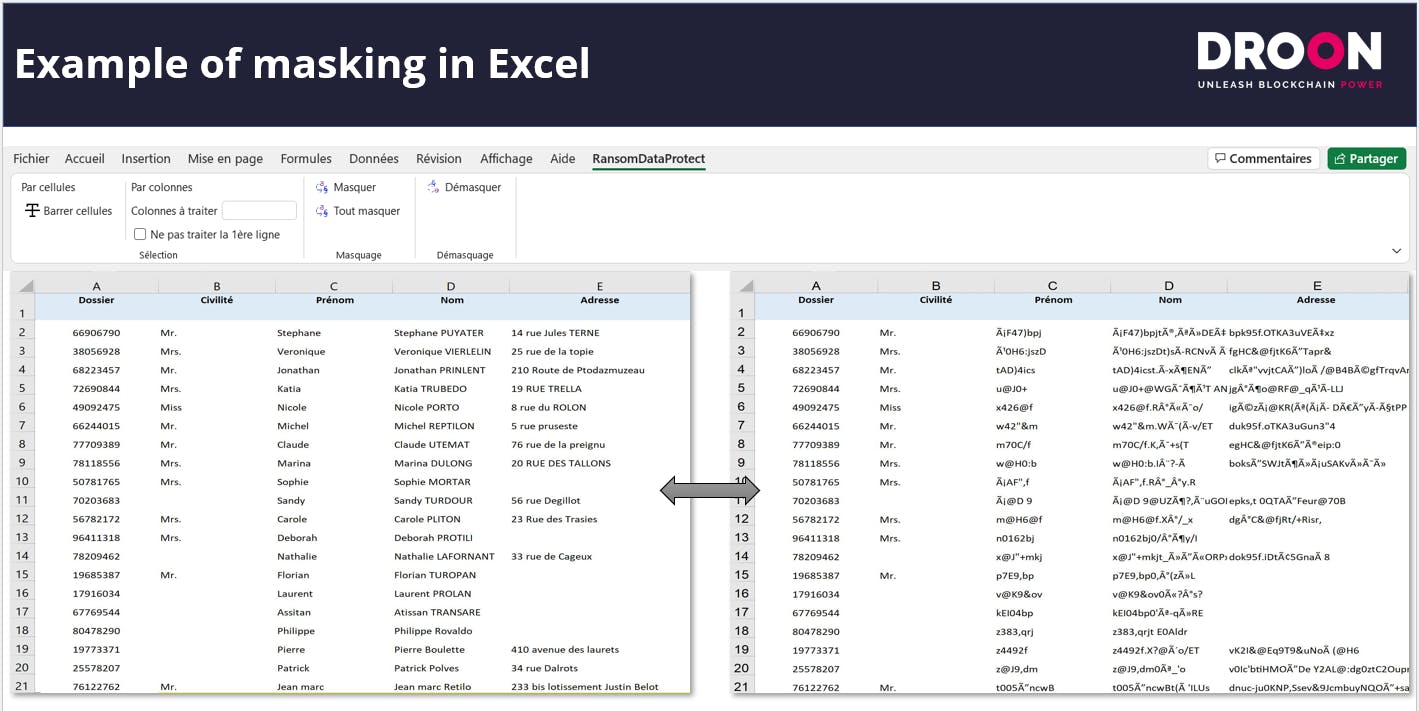Select column C header in the left sheet

click(x=334, y=286)
